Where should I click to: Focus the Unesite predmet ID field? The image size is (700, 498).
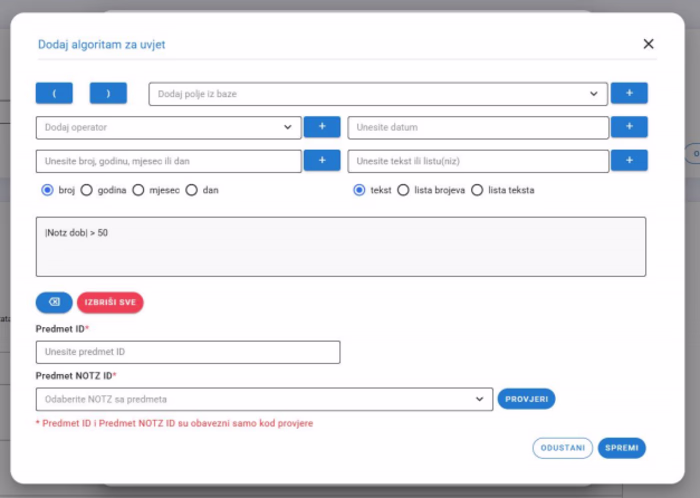click(188, 352)
